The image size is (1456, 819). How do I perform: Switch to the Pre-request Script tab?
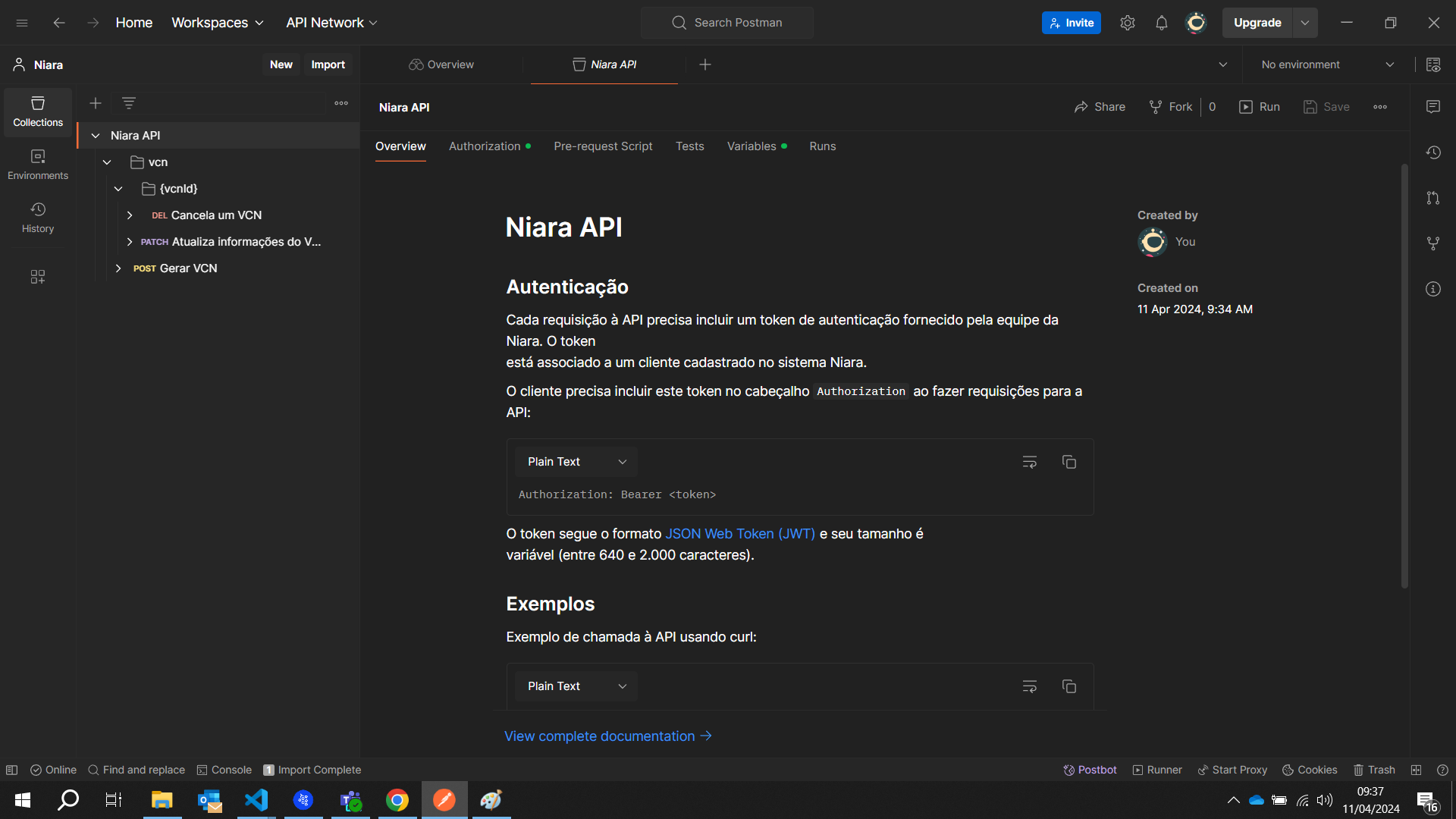pyautogui.click(x=603, y=146)
